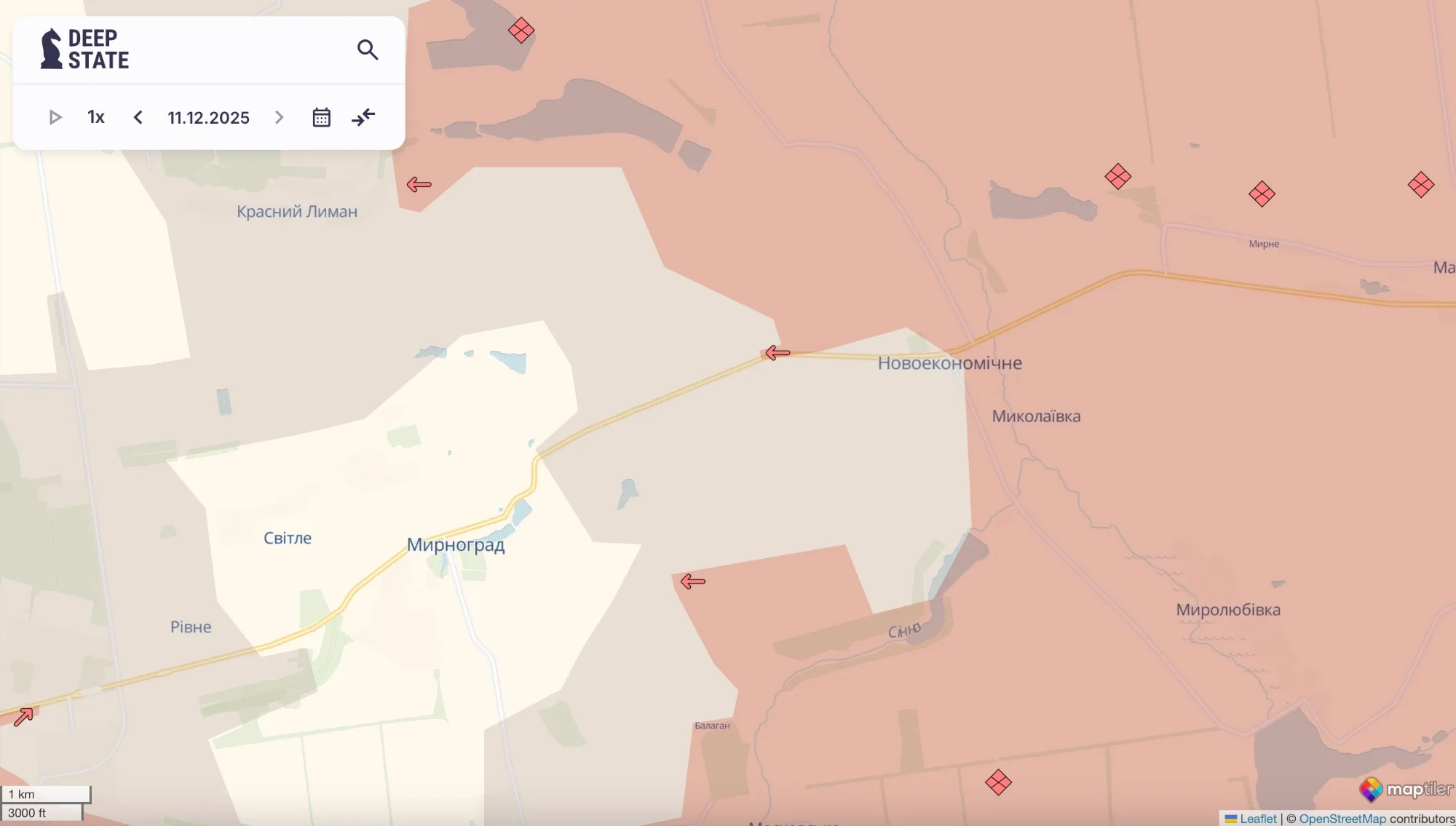The height and width of the screenshot is (826, 1456).
Task: Change the 1x playback speed
Action: [x=96, y=117]
